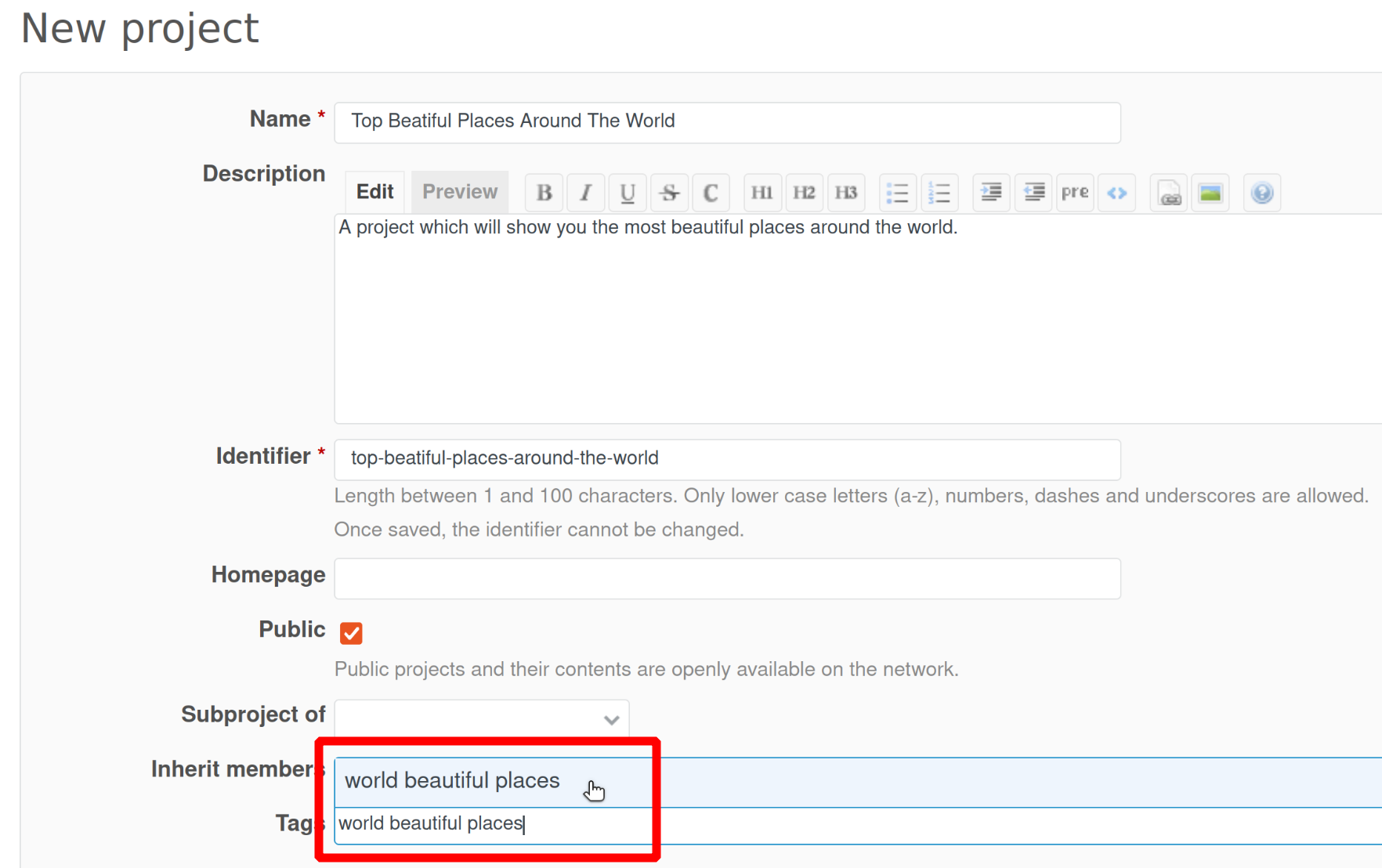Insert inline code with C button
This screenshot has width=1382, height=868.
(711, 193)
